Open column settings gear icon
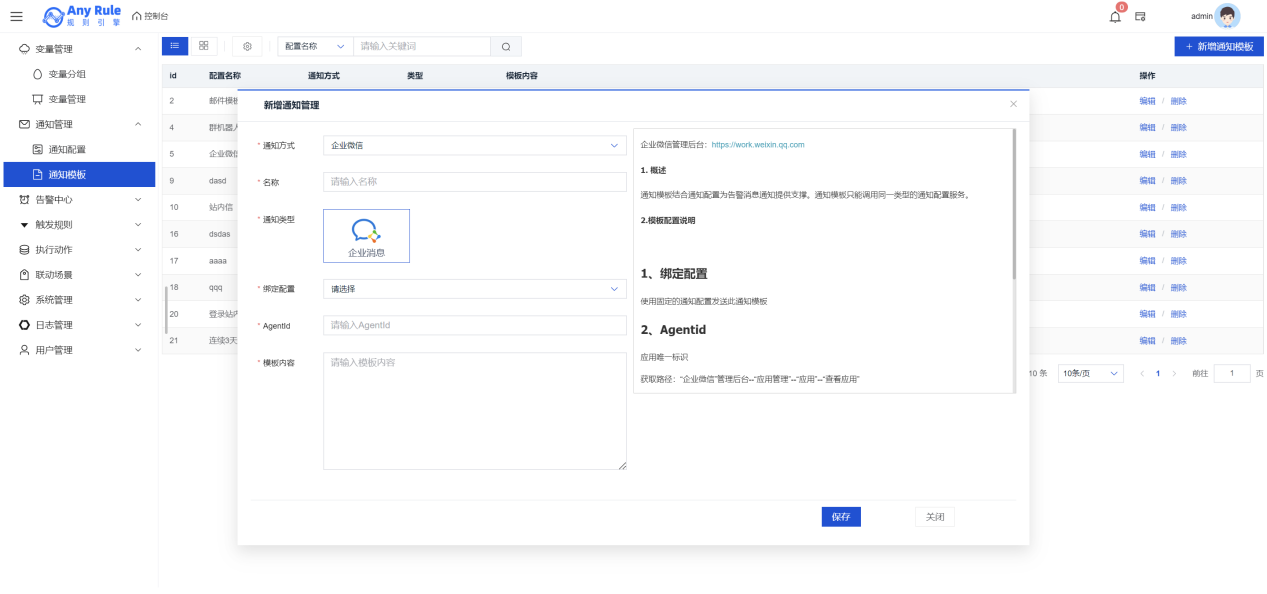The height and width of the screenshot is (594, 1267). tap(247, 46)
